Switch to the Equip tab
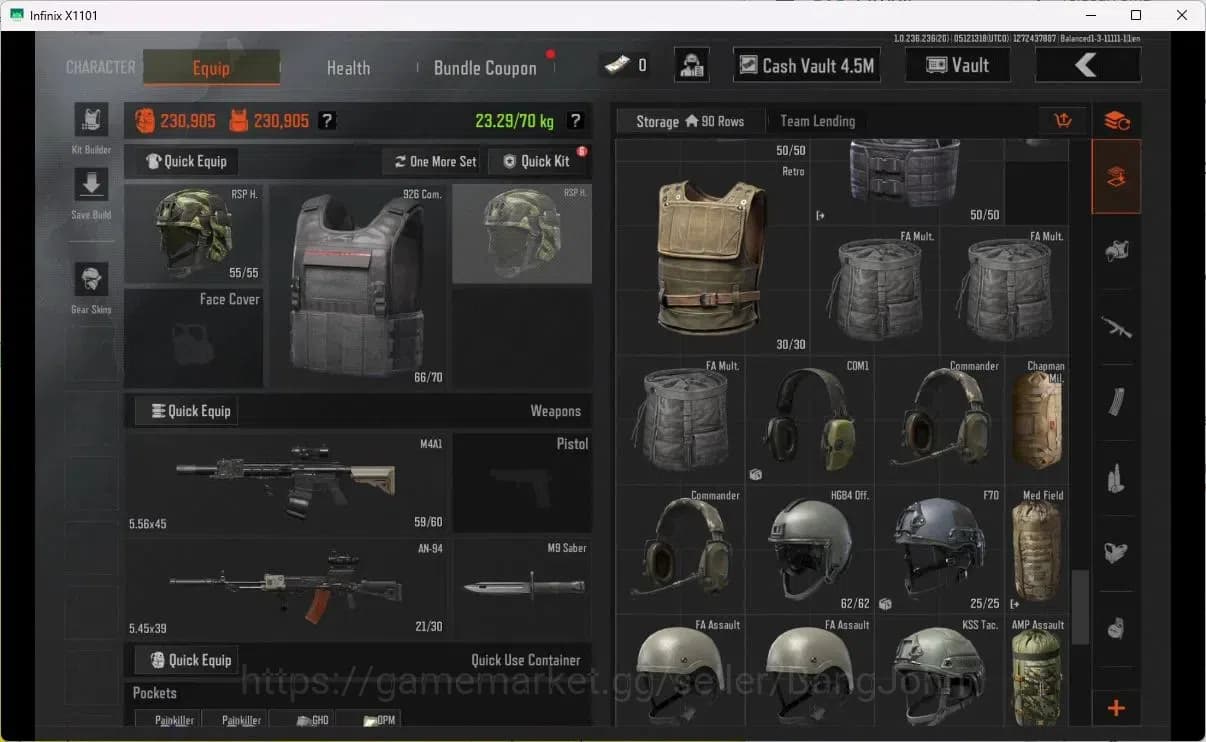Screen dimensions: 1206x742 (211, 68)
